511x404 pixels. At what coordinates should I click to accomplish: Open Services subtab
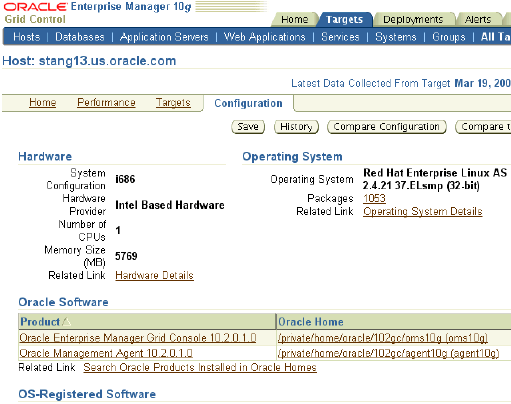tap(340, 37)
